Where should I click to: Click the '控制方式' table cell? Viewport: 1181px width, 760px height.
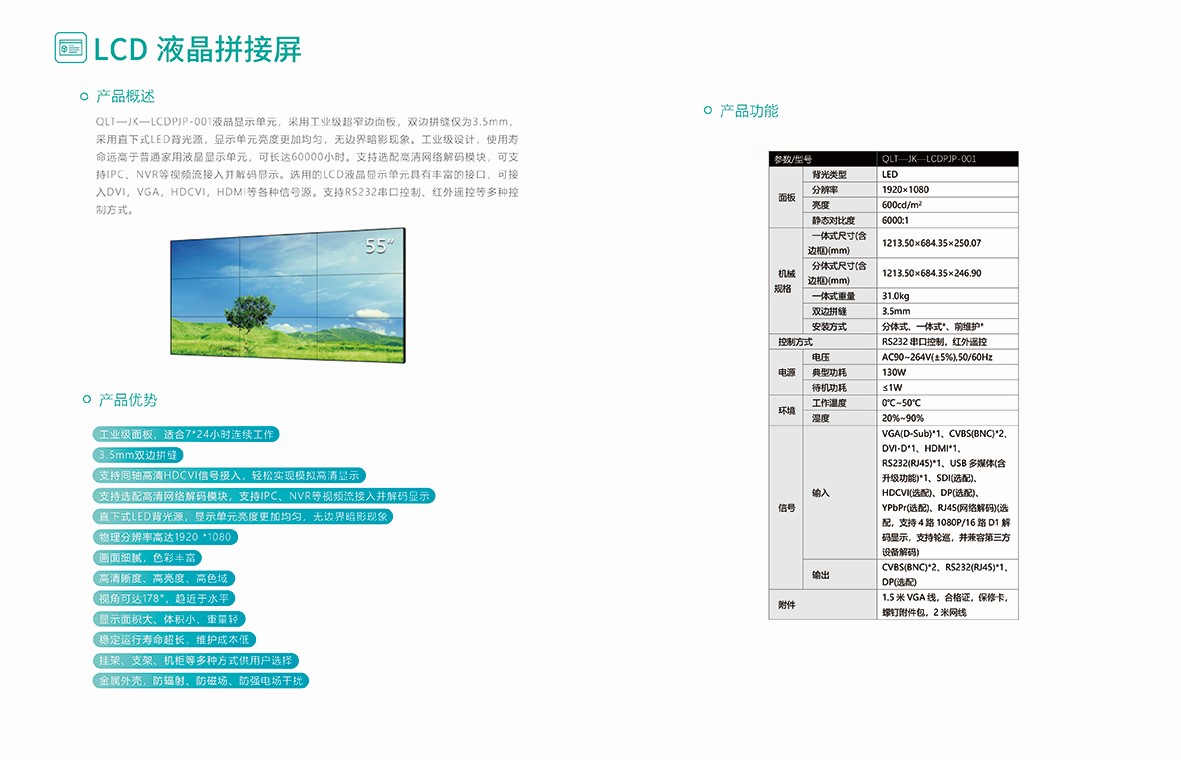pyautogui.click(x=823, y=342)
